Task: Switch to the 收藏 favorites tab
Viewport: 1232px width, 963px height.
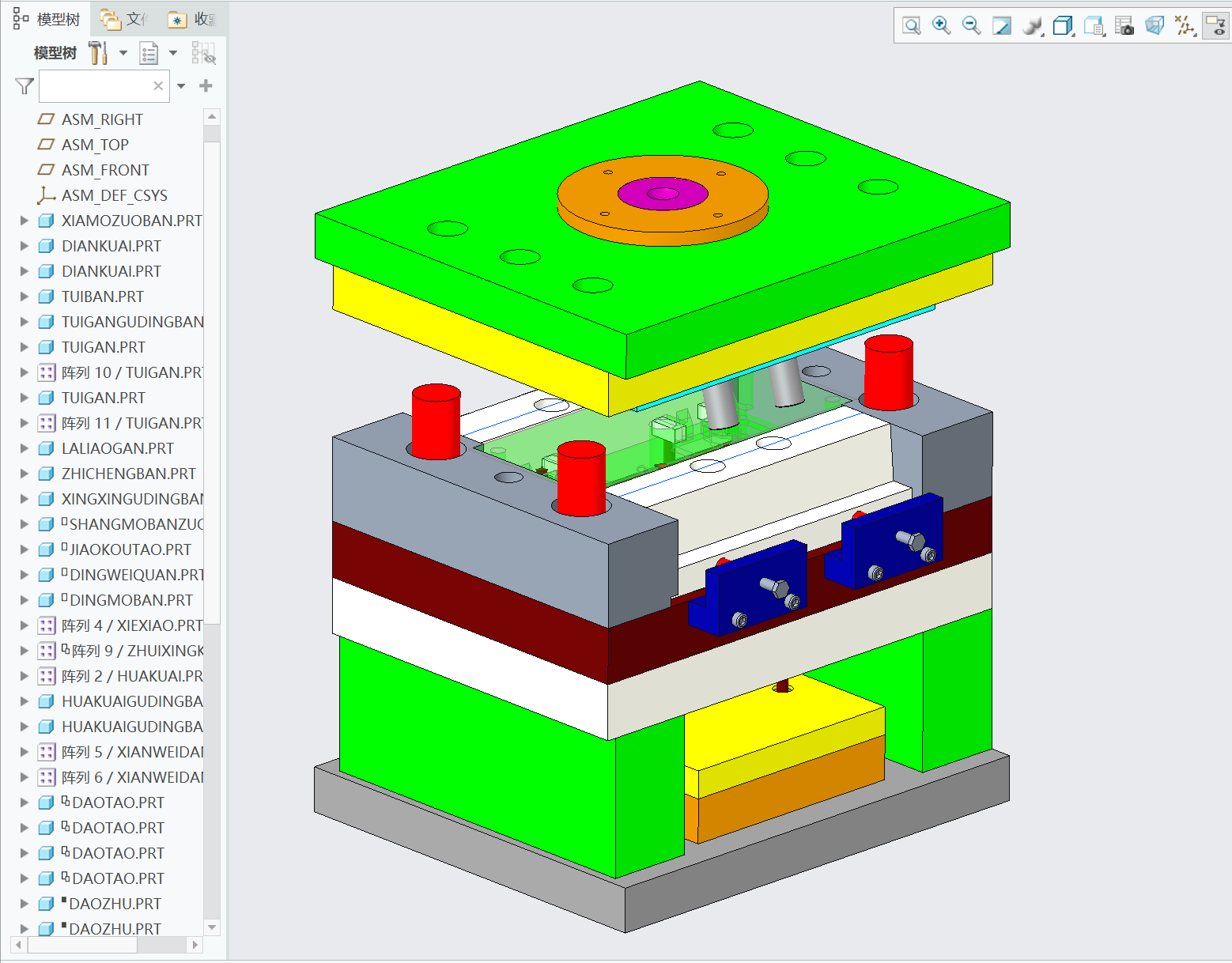Action: coord(194,19)
